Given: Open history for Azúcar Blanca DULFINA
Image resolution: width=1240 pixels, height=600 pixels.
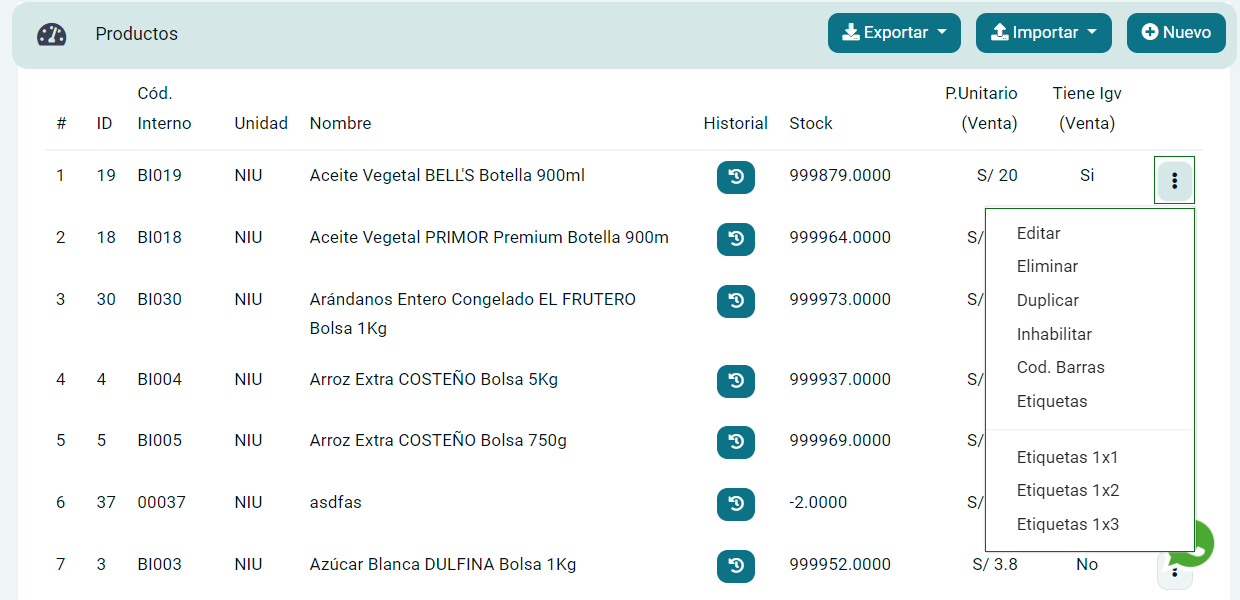Looking at the screenshot, I should pyautogui.click(x=735, y=566).
